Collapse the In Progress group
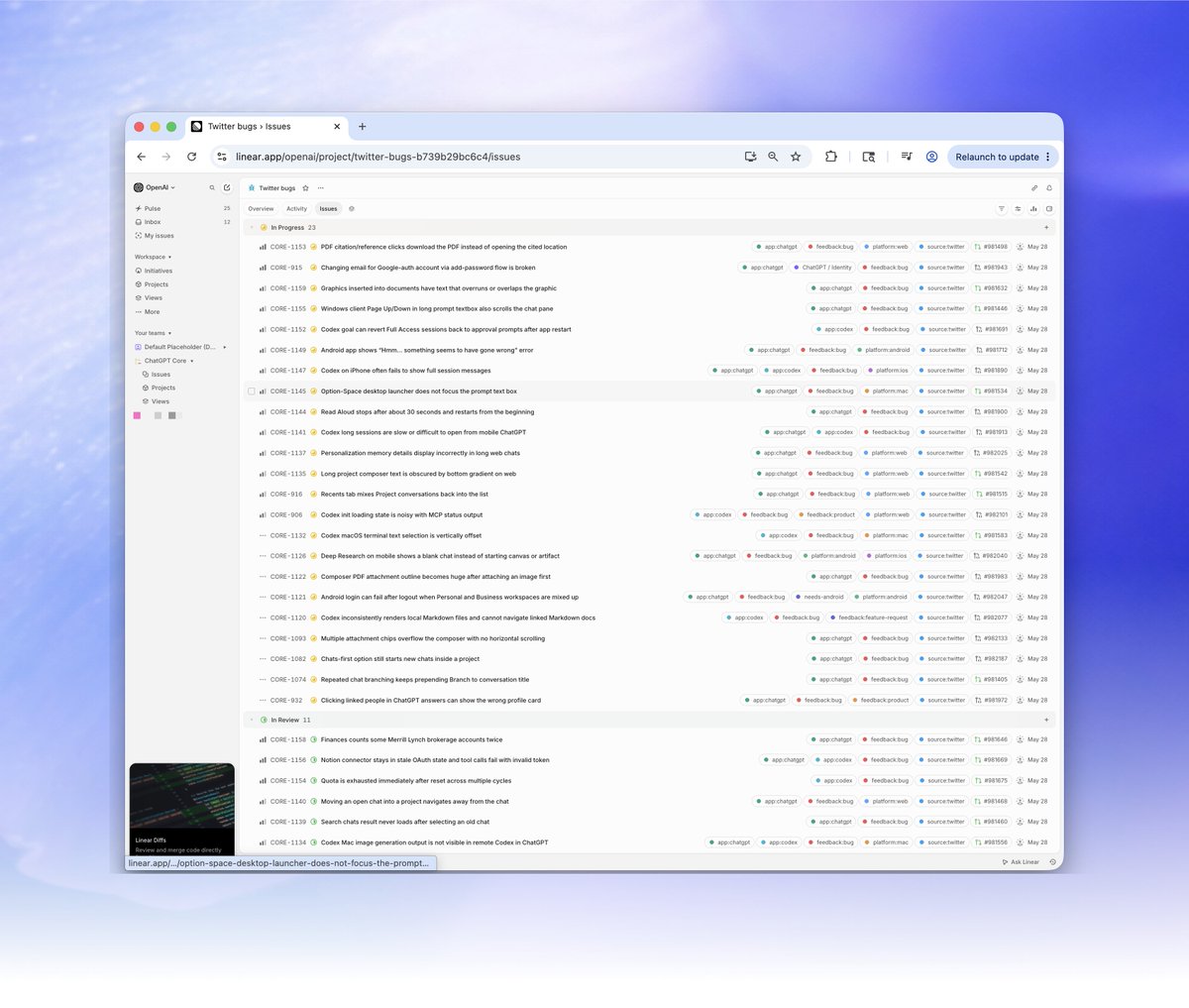 (x=252, y=228)
